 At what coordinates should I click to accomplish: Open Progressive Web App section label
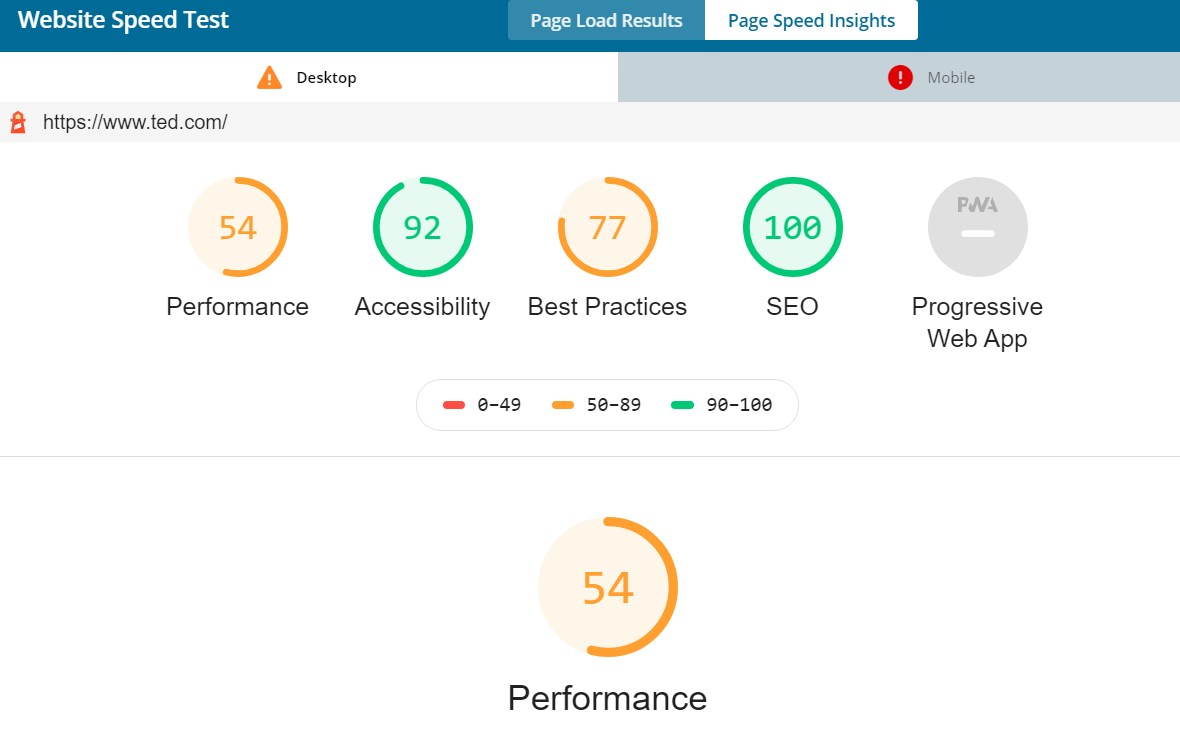(978, 323)
